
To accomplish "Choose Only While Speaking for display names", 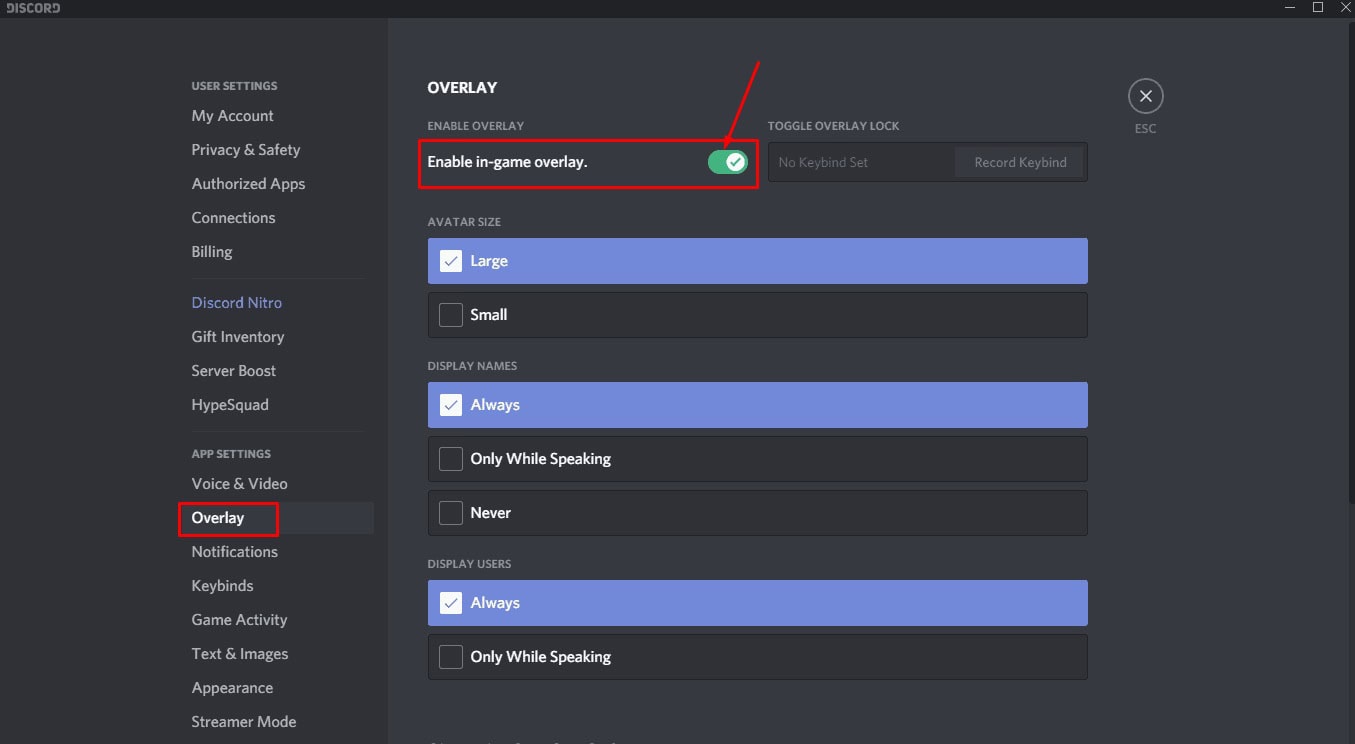I will click(451, 459).
